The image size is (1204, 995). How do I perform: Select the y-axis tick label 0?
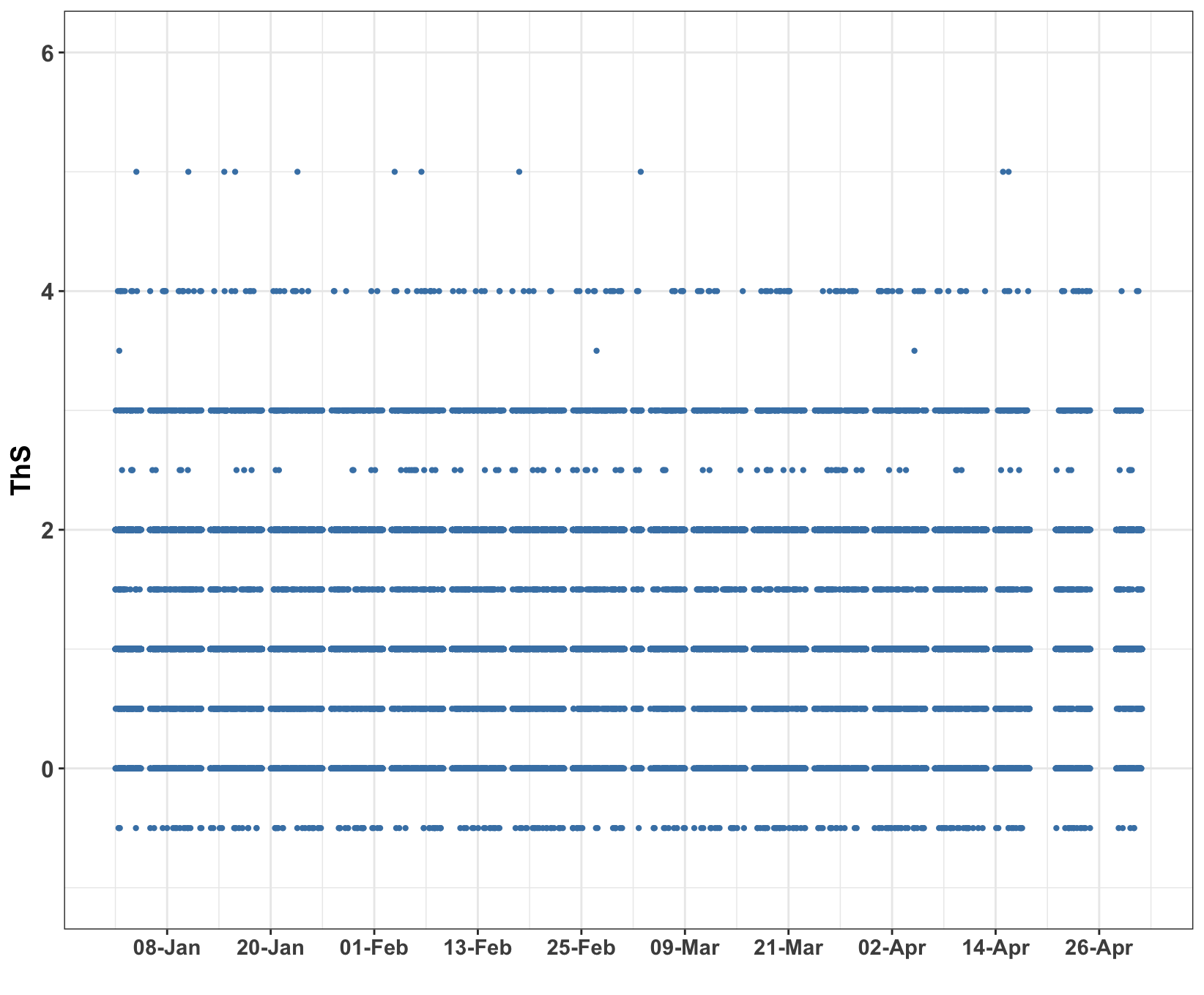[x=47, y=768]
